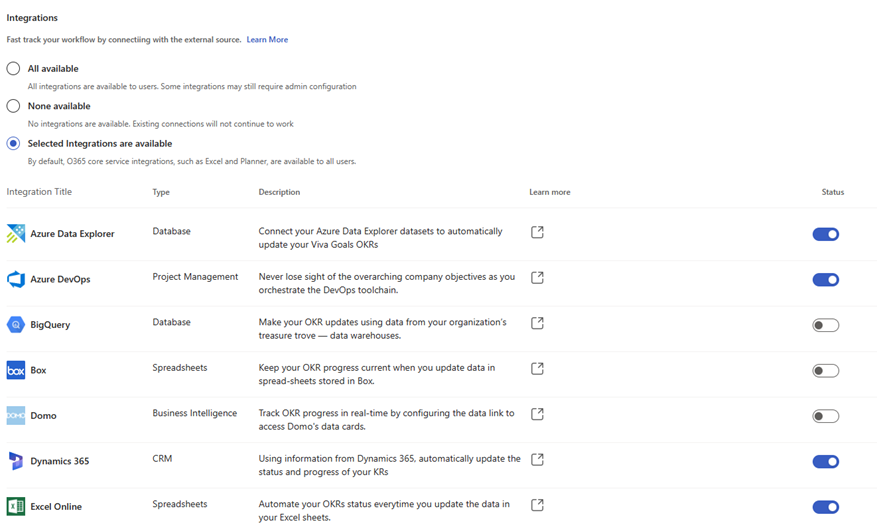
Task: Click the Azure DevOps title text
Action: tap(60, 279)
